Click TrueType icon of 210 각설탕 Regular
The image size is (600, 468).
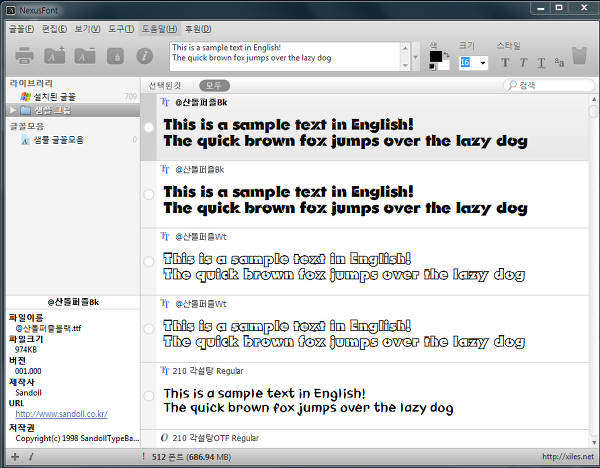(x=165, y=371)
